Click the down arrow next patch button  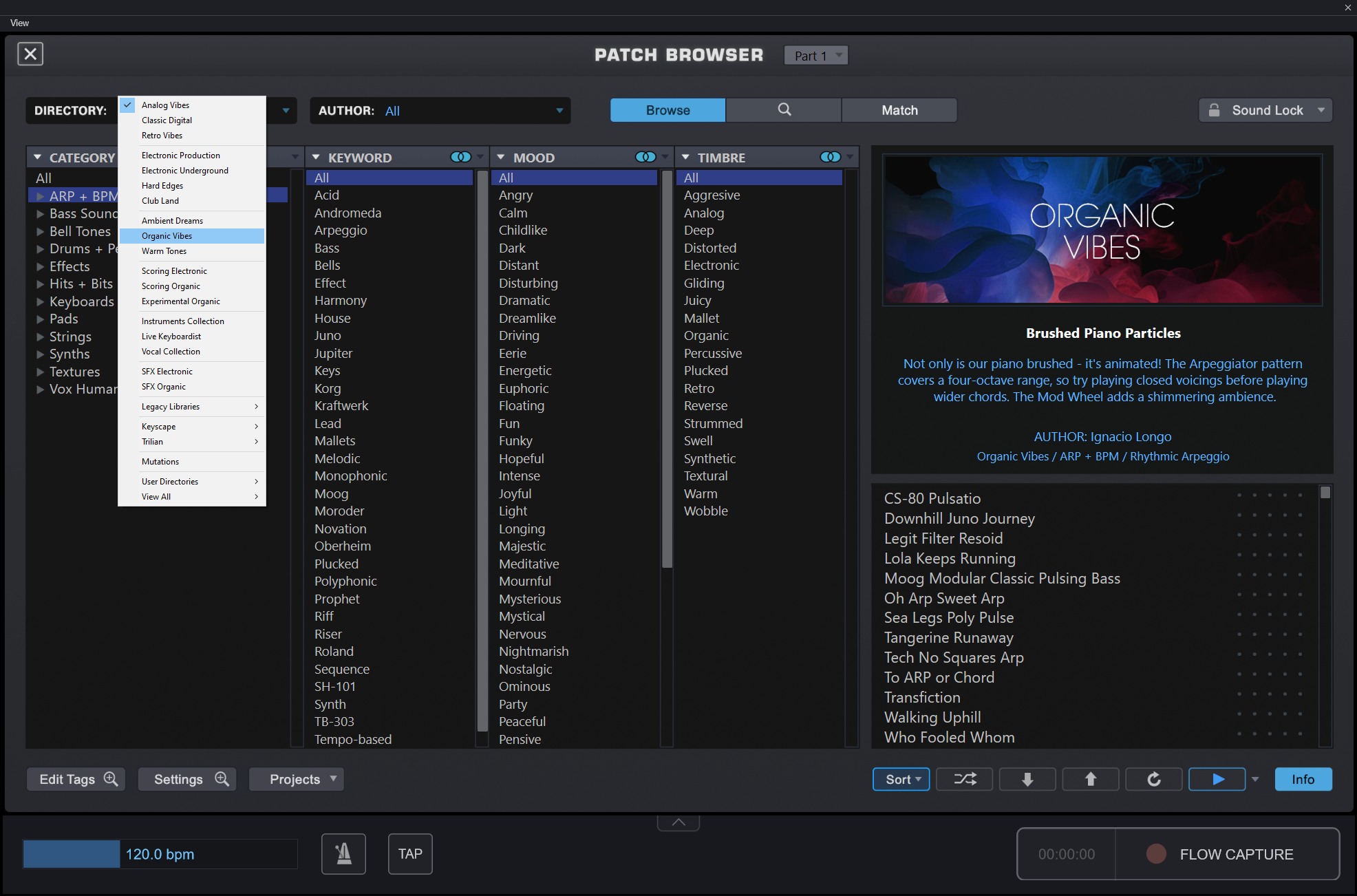pyautogui.click(x=1027, y=779)
